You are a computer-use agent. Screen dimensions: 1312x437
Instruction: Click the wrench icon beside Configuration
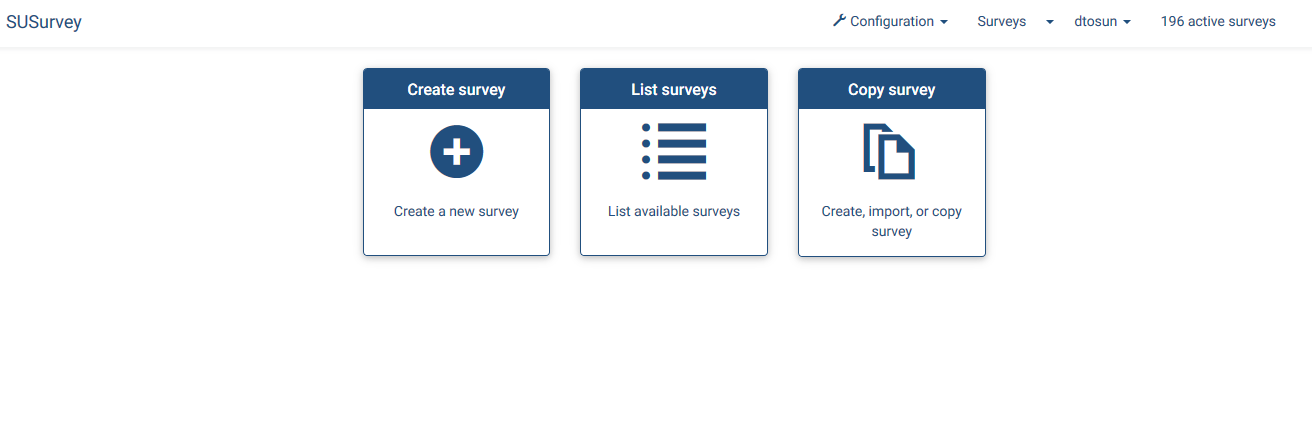pyautogui.click(x=839, y=21)
